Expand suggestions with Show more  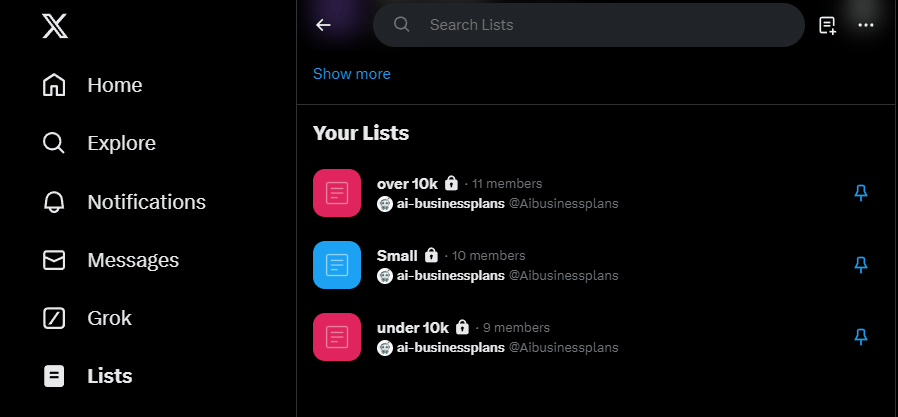pyautogui.click(x=352, y=74)
